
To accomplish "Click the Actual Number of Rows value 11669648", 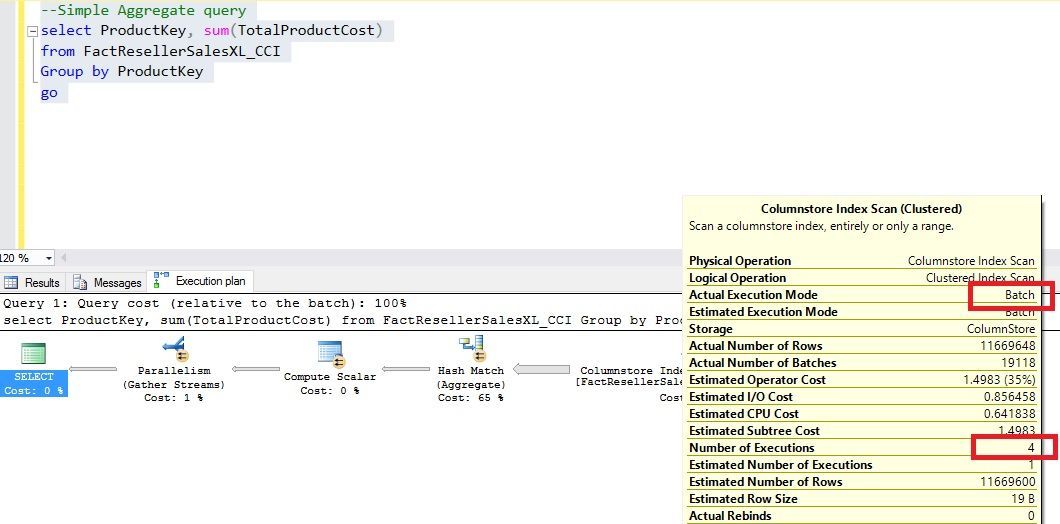I will [x=1007, y=346].
